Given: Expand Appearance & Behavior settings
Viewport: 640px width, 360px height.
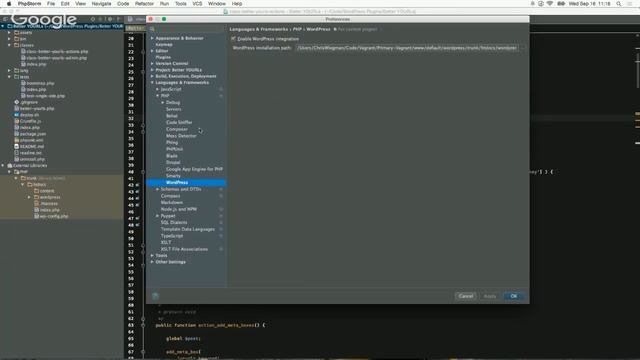Looking at the screenshot, I should 152,38.
